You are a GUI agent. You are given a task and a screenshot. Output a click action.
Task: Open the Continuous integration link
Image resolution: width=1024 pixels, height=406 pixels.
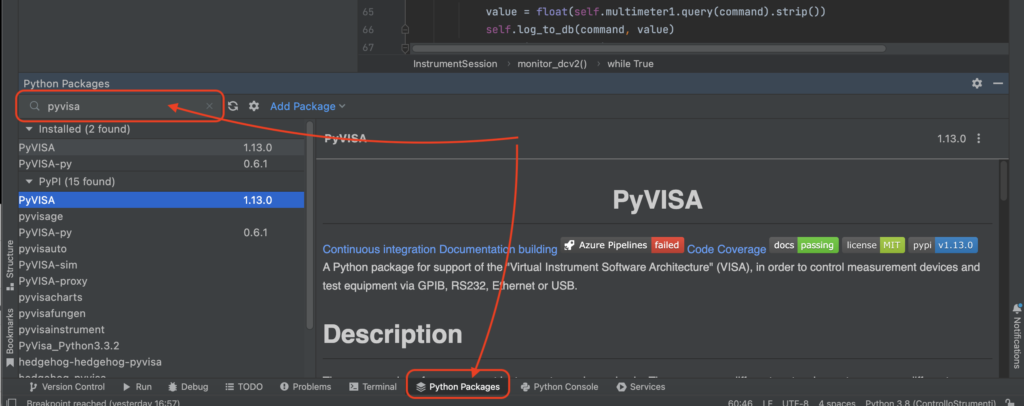pos(379,249)
